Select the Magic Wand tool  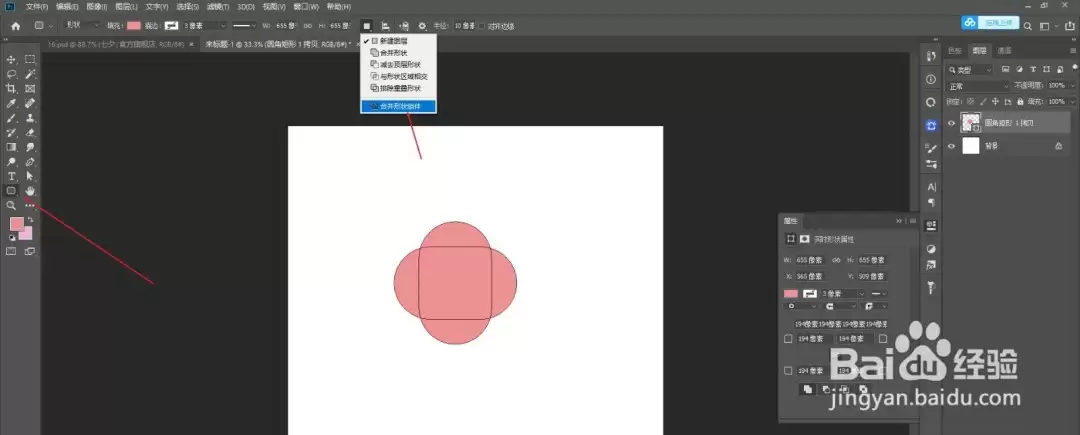(30, 74)
